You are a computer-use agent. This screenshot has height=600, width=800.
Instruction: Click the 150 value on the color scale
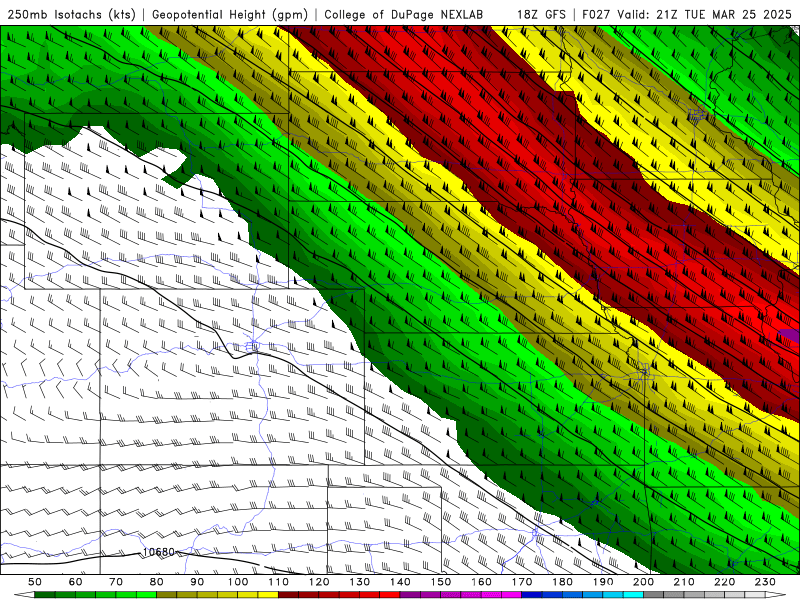(441, 582)
